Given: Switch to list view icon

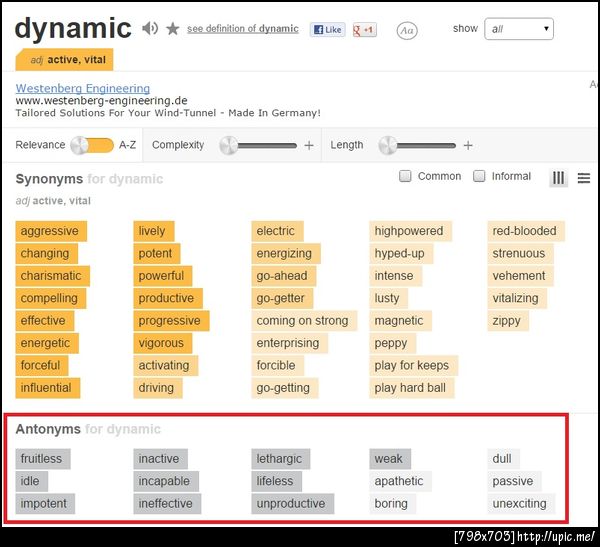Looking at the screenshot, I should tap(584, 178).
